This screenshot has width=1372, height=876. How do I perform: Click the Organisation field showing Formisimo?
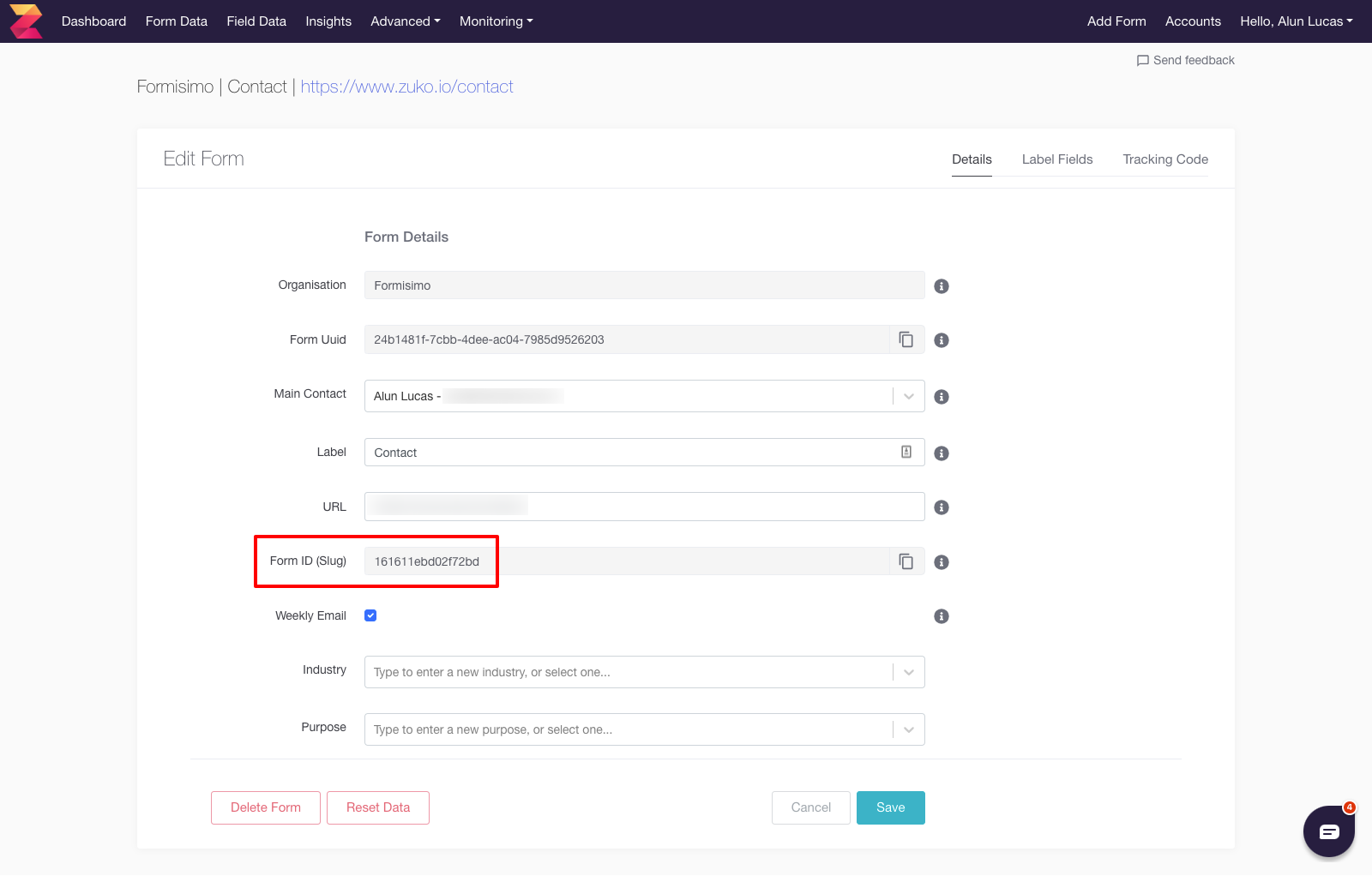tap(645, 285)
